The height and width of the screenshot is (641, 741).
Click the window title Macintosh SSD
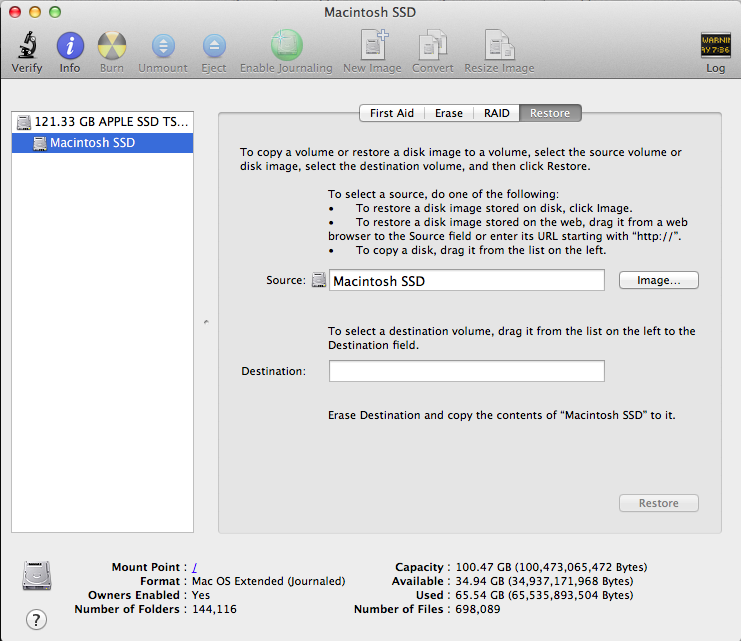[370, 12]
